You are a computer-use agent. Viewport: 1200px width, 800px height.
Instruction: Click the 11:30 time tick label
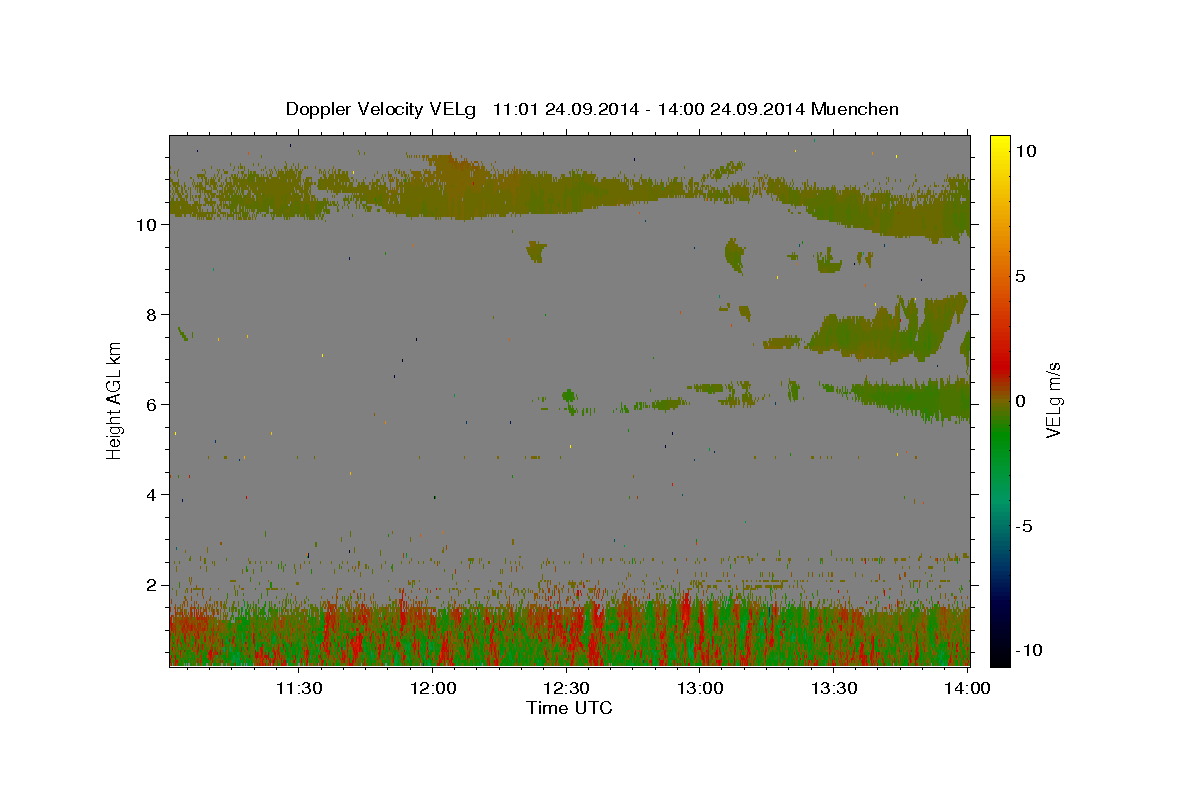(x=300, y=688)
